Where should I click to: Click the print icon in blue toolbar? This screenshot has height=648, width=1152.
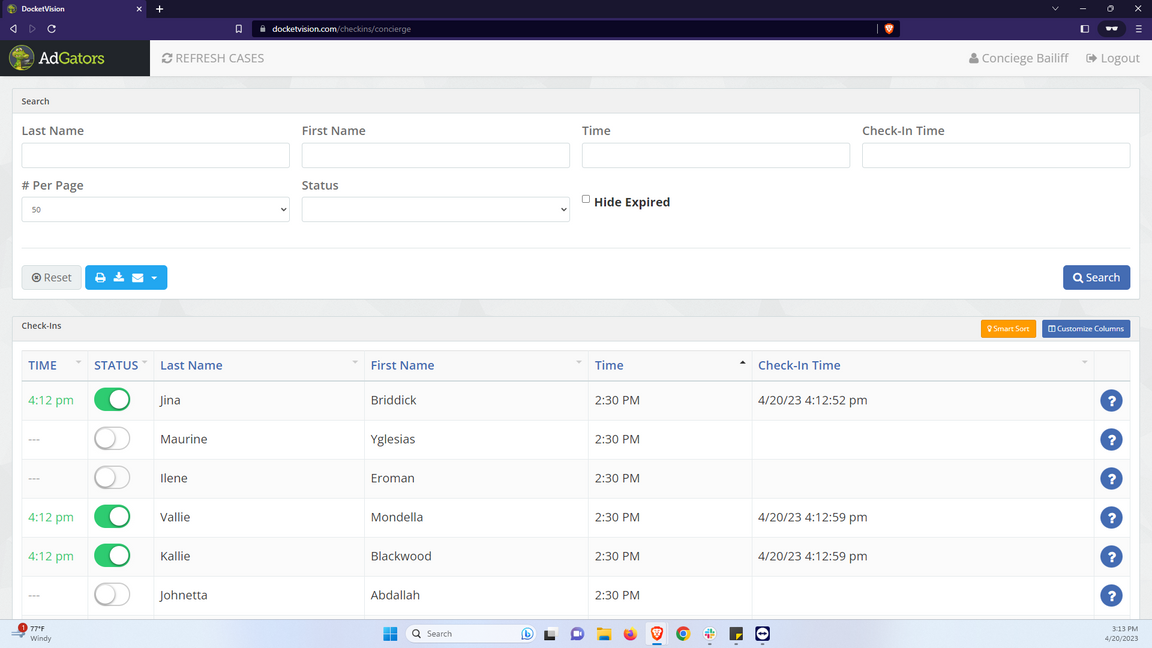(x=100, y=278)
